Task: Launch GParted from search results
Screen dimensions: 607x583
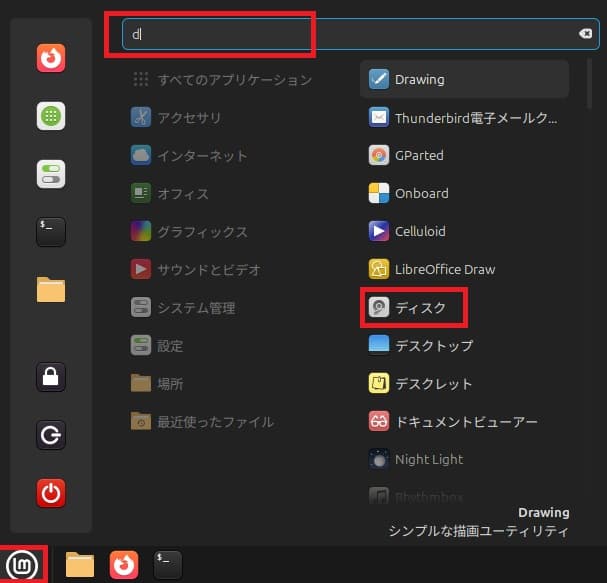Action: (465, 155)
